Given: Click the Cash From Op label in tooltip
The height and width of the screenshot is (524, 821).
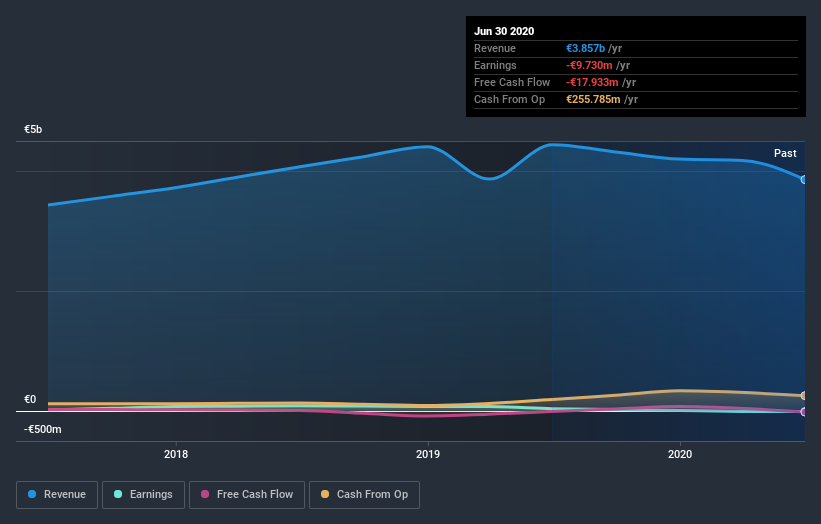Looking at the screenshot, I should tap(509, 99).
